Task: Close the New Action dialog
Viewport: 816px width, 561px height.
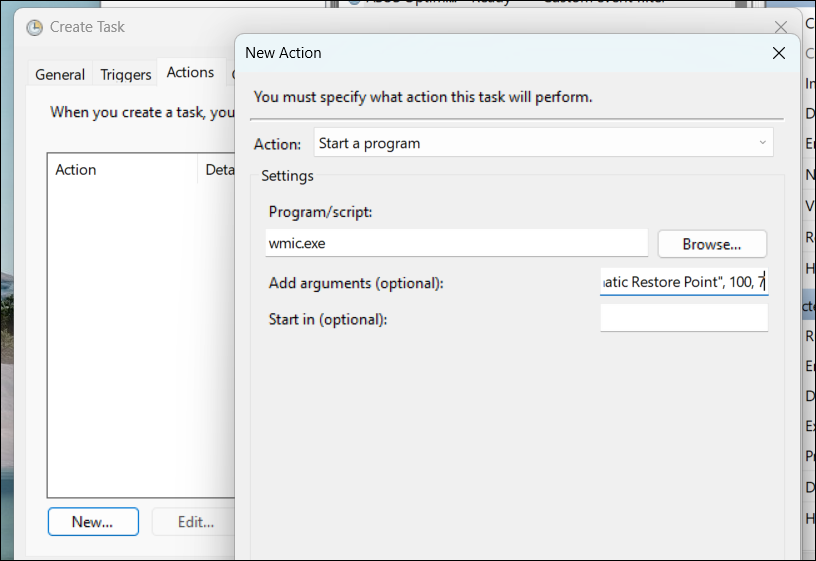Action: coord(779,53)
